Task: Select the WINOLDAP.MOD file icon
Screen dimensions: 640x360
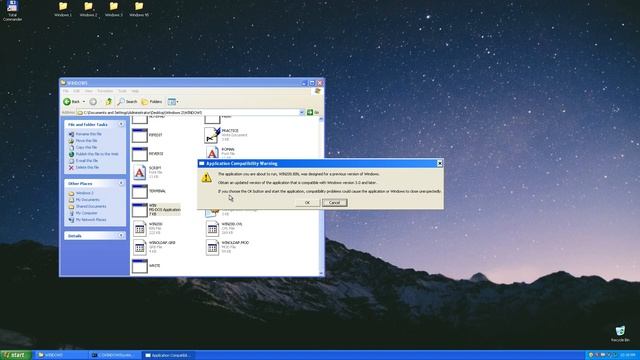Action: pos(212,247)
